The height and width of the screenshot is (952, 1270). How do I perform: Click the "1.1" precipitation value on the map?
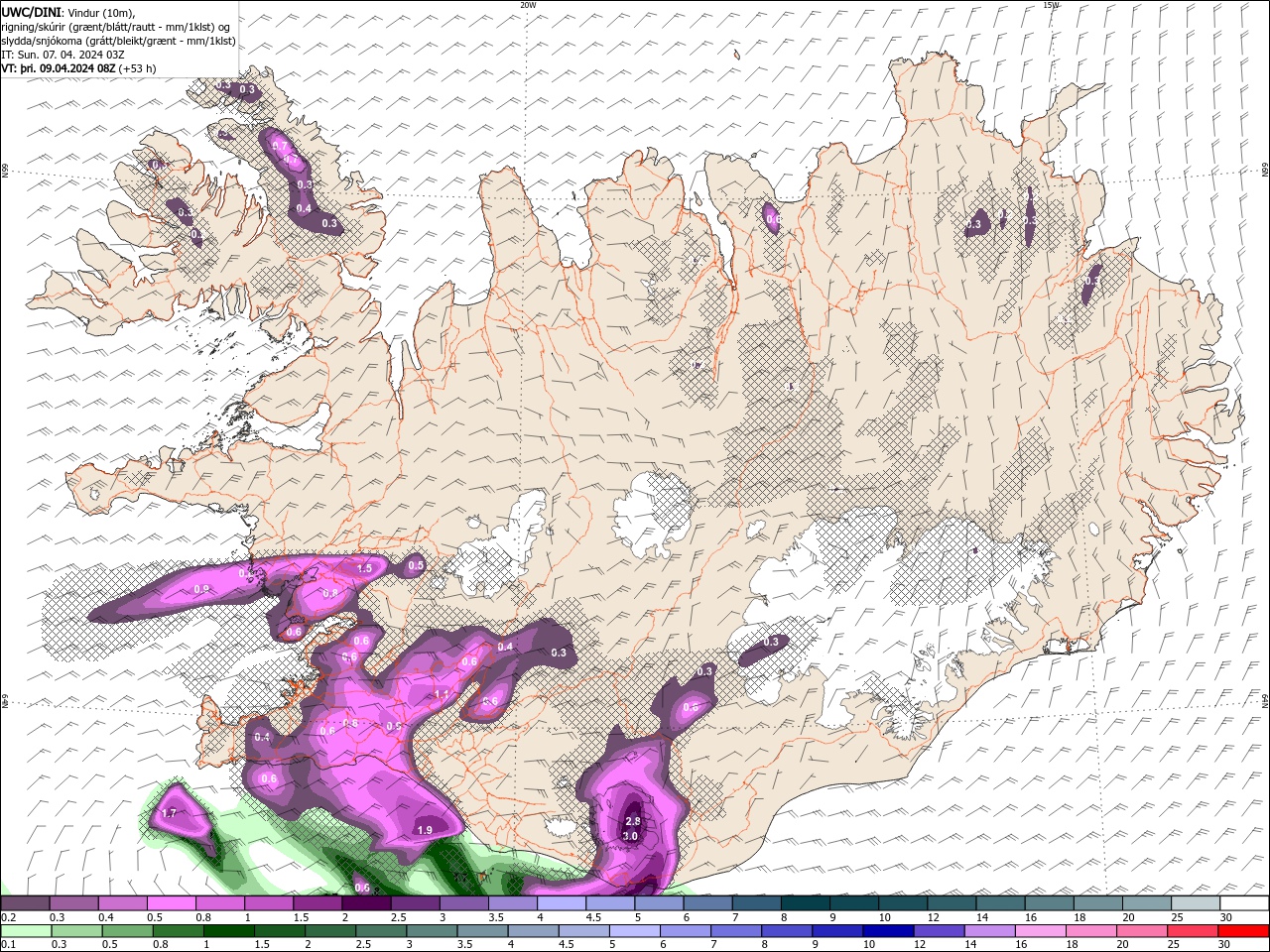(443, 694)
